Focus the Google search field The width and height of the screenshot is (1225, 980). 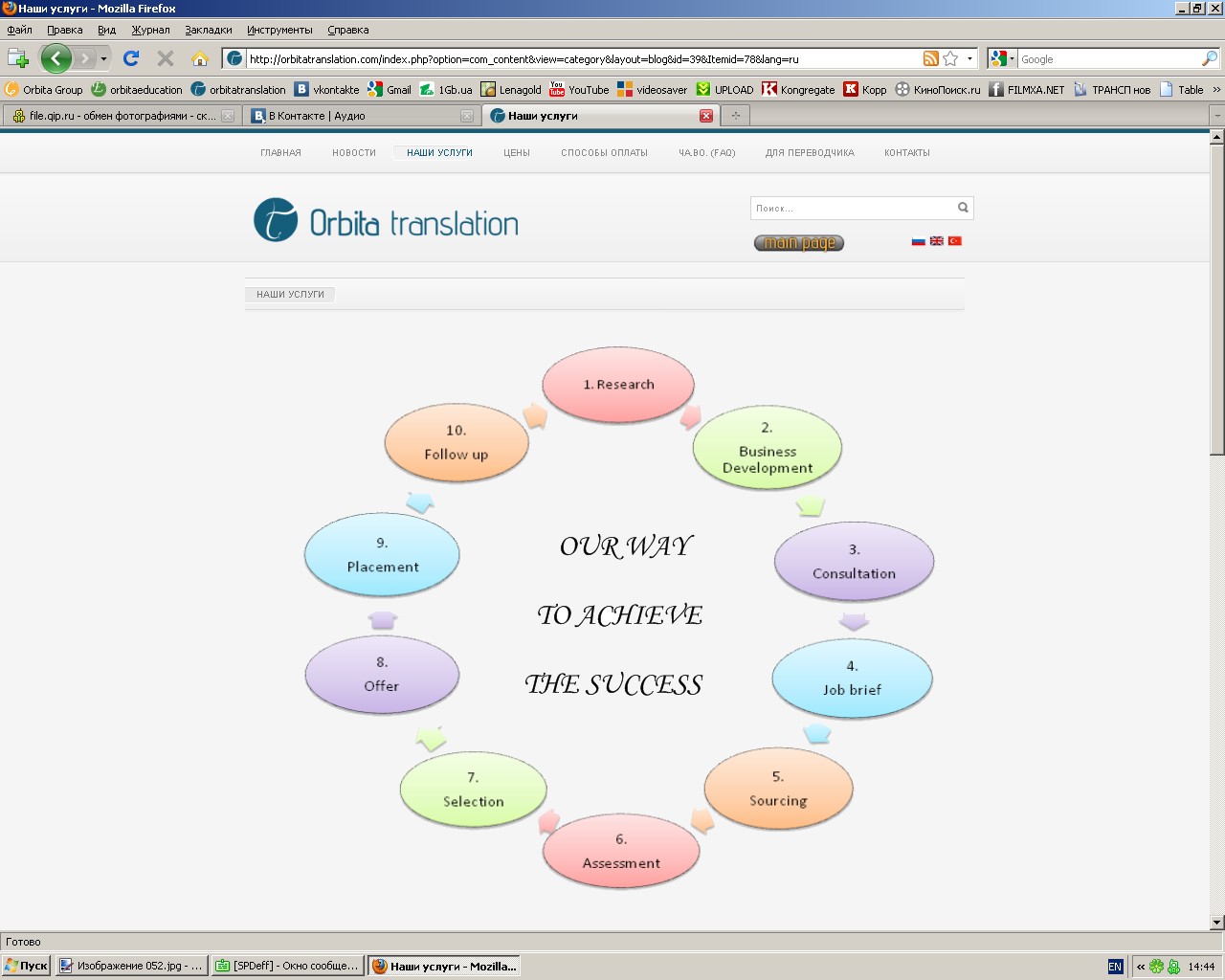click(1108, 58)
